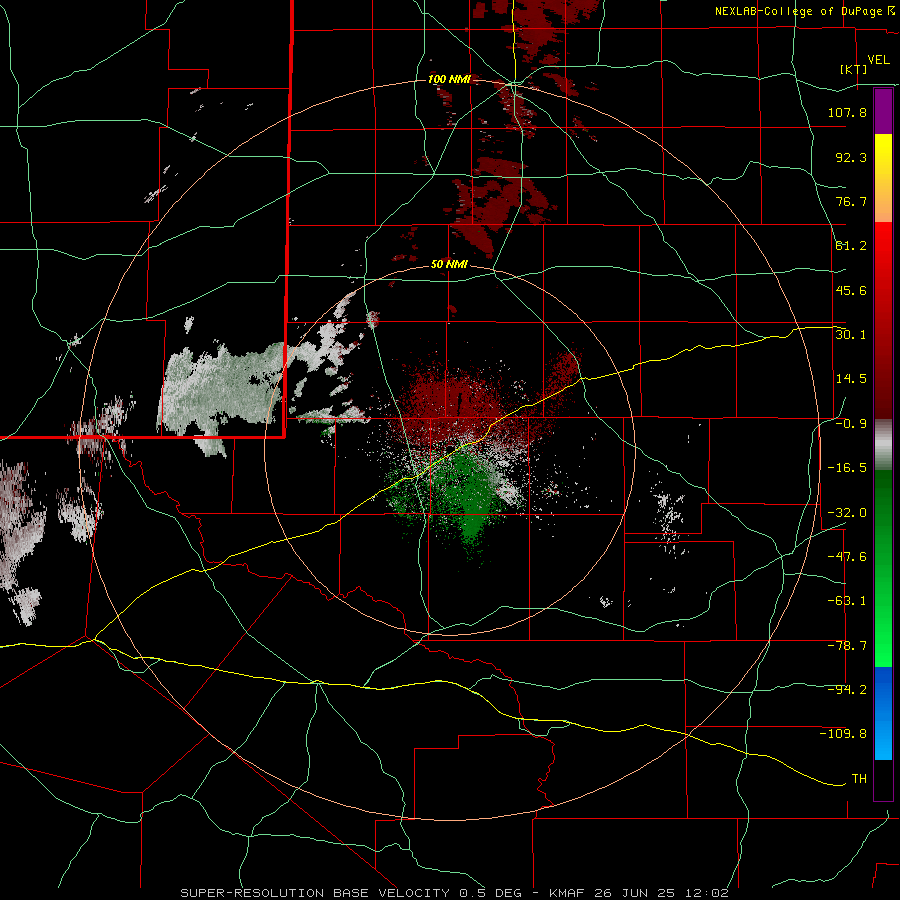
Task: Click the -94.2 velocity scale value
Action: pyautogui.click(x=847, y=690)
